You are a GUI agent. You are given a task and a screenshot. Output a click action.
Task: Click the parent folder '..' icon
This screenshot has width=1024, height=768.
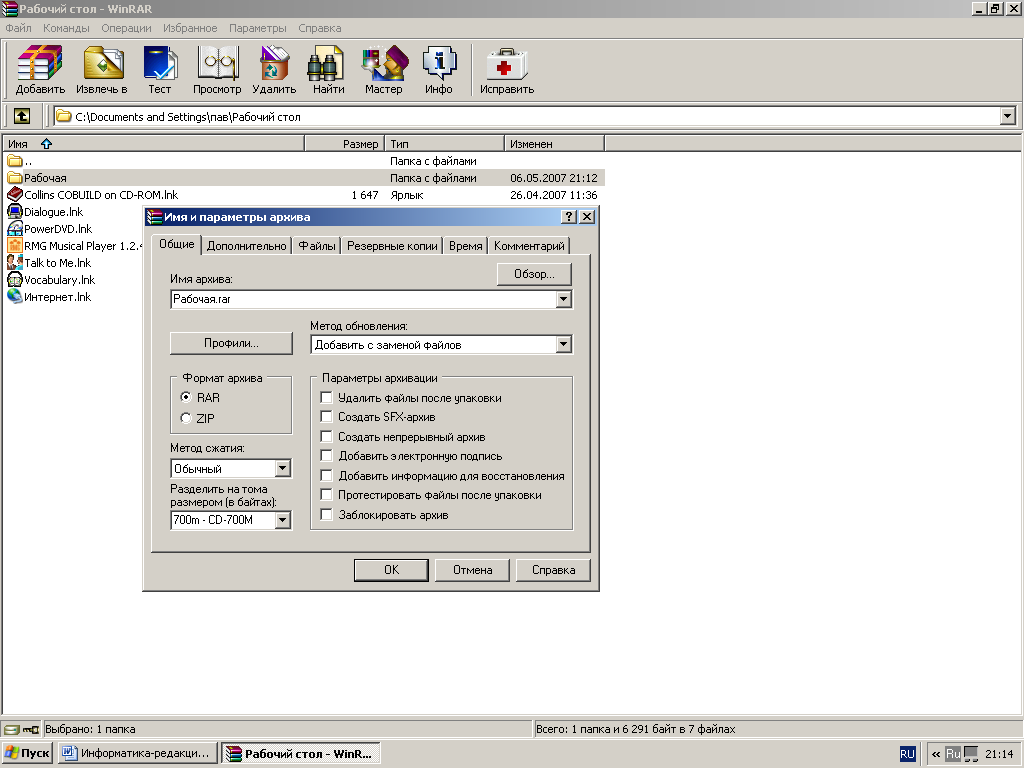point(14,161)
